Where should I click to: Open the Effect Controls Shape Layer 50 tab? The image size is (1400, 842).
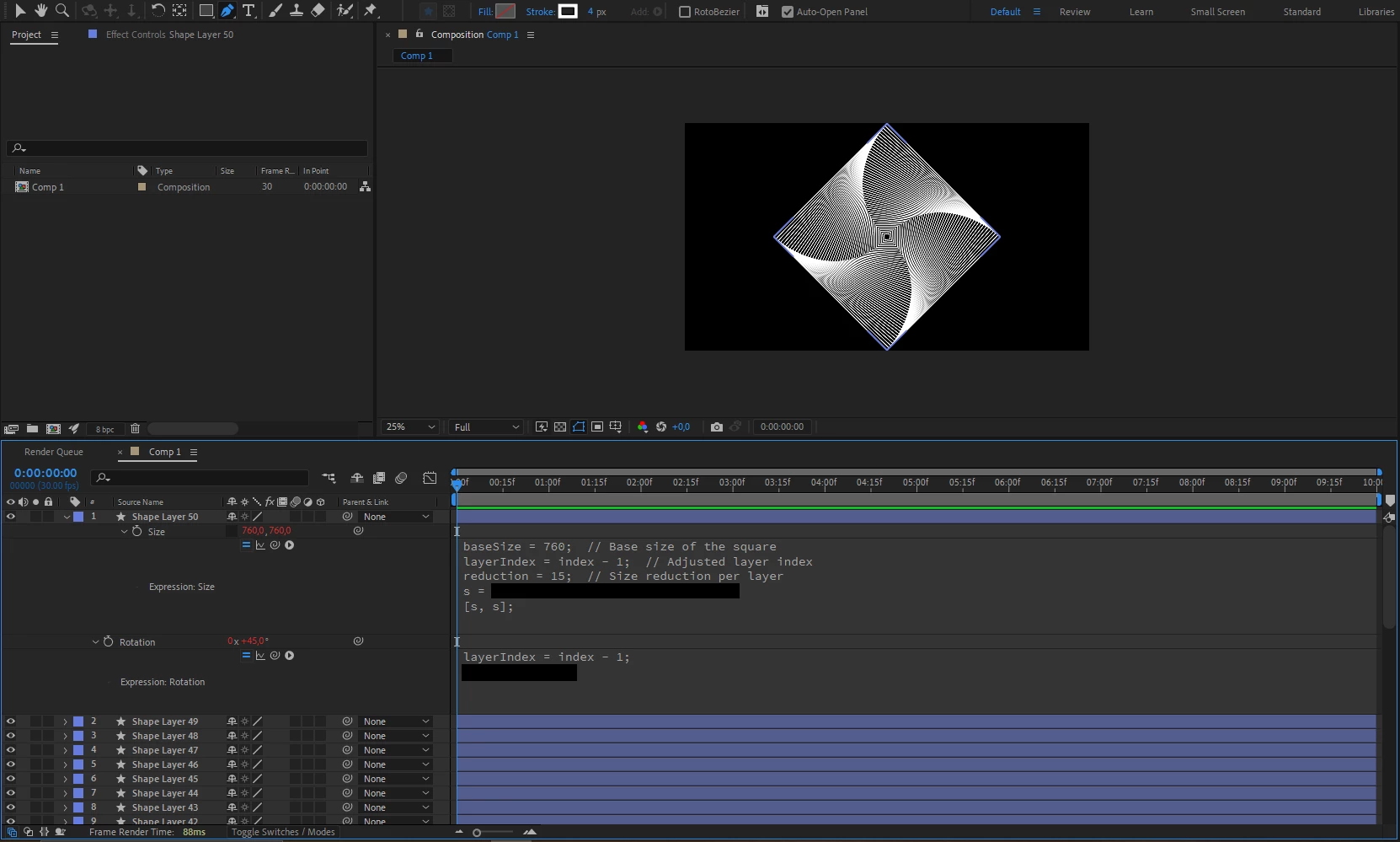click(x=169, y=35)
